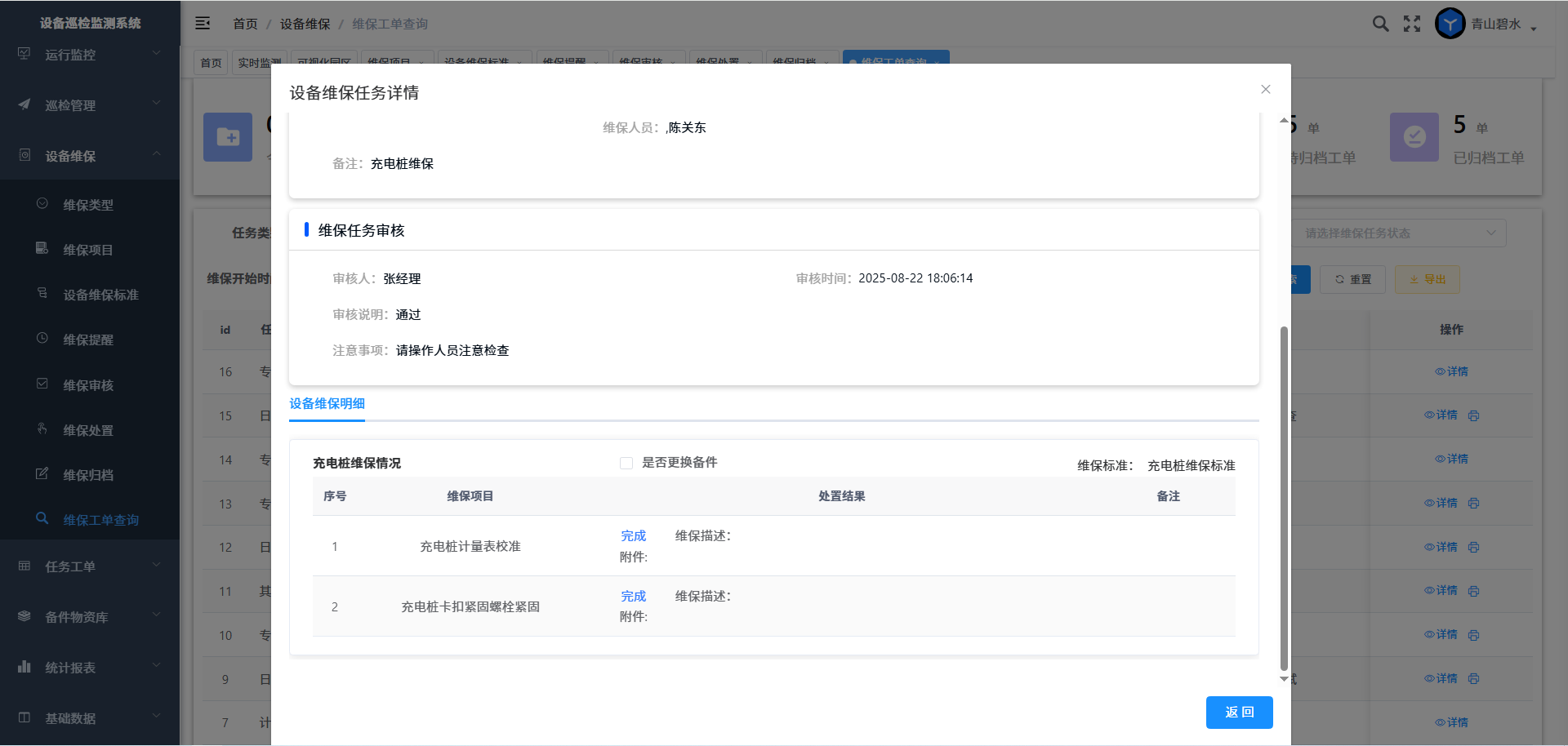
Task: Close the maintenance task details dialog
Action: pyautogui.click(x=1265, y=90)
